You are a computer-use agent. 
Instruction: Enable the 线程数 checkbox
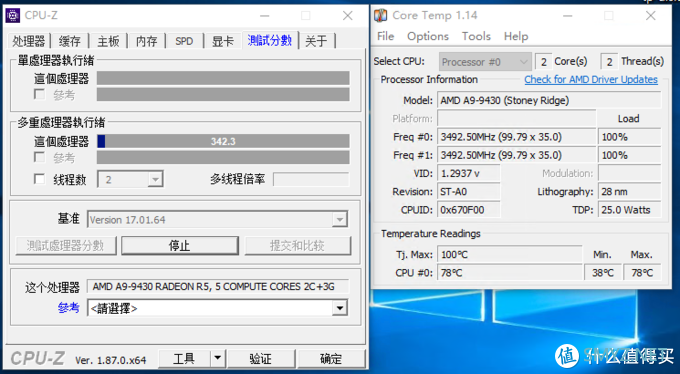pyautogui.click(x=39, y=179)
